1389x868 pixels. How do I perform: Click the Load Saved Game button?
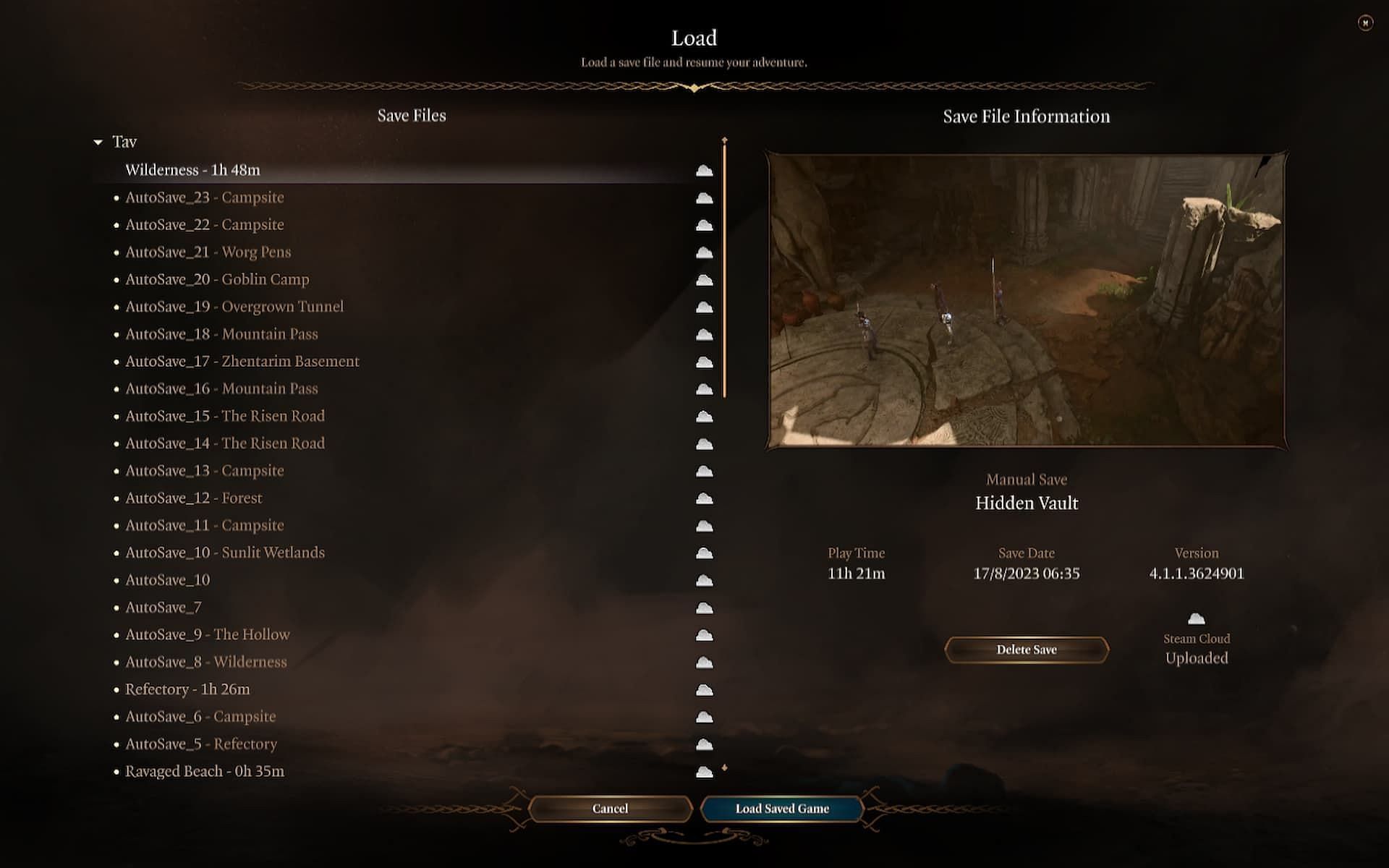pos(781,808)
